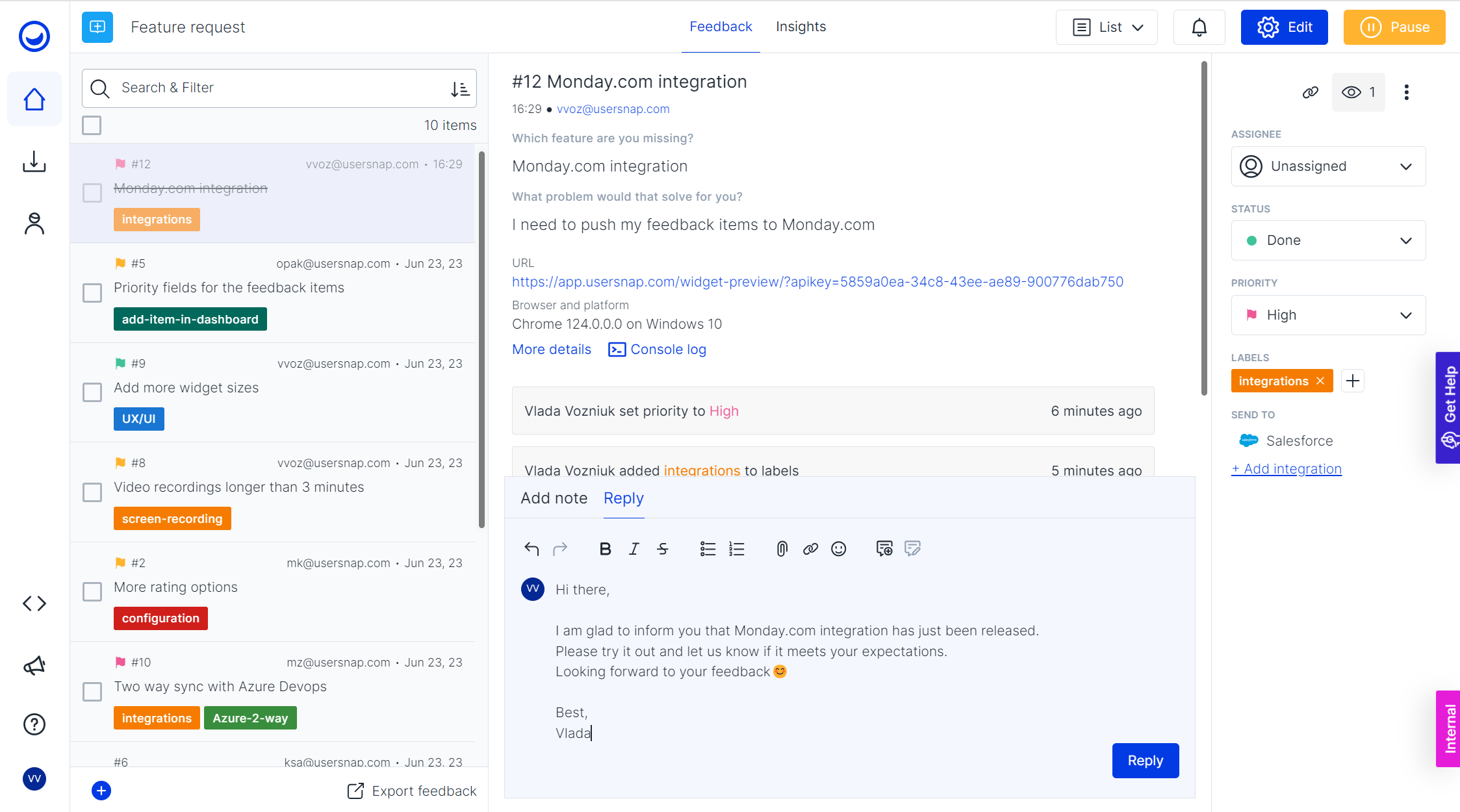This screenshot has width=1460, height=812.
Task: Click the vvoz@usersnap.com email link in header
Action: [x=613, y=109]
